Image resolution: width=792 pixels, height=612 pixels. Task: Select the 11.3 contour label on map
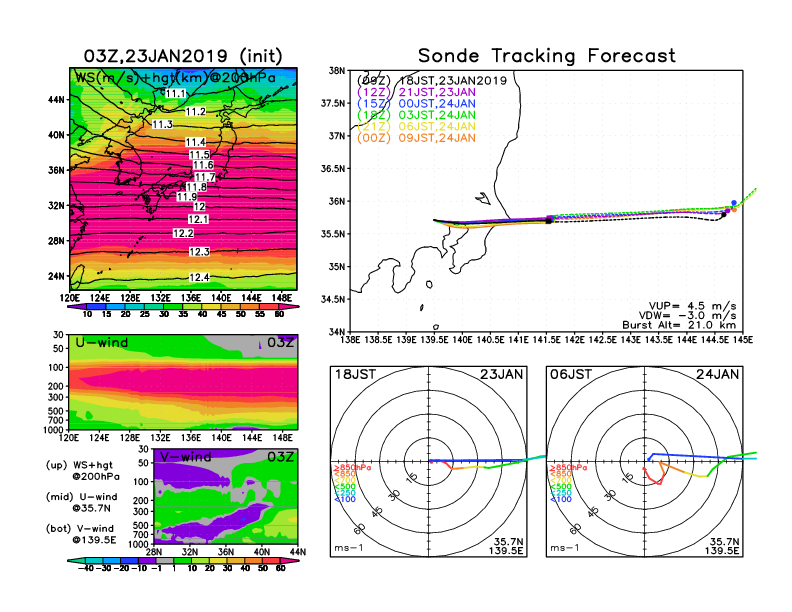tap(163, 124)
